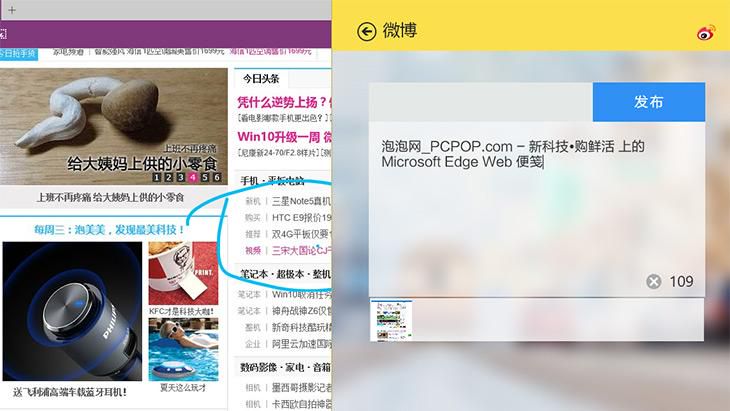
Task: Open the 阿里云加速国际 link
Action: click(x=302, y=344)
